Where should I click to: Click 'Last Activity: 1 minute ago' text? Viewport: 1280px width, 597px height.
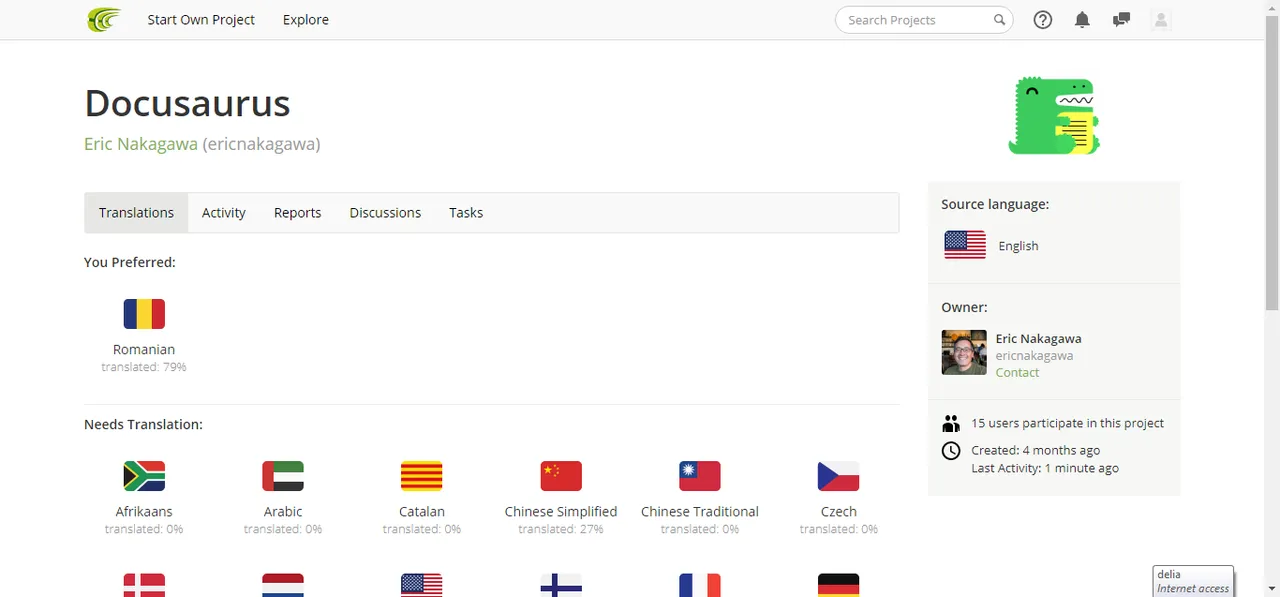1045,468
